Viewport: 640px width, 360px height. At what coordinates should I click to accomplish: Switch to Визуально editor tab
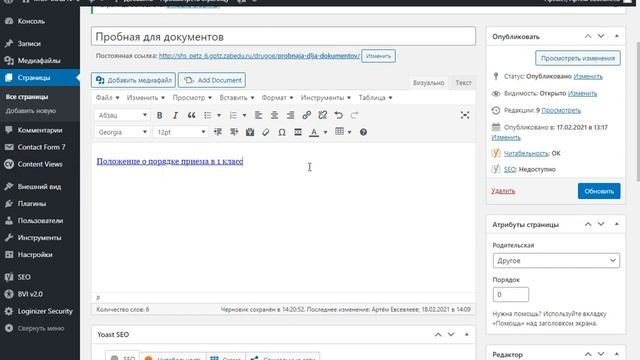tap(428, 82)
